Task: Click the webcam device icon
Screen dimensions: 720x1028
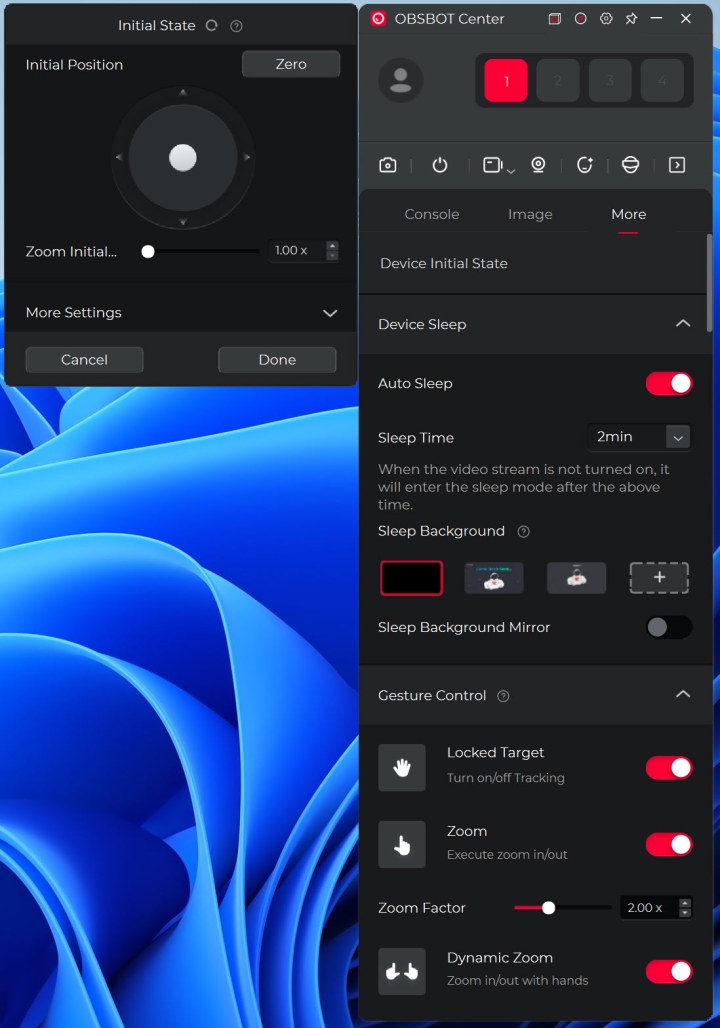Action: click(x=538, y=165)
